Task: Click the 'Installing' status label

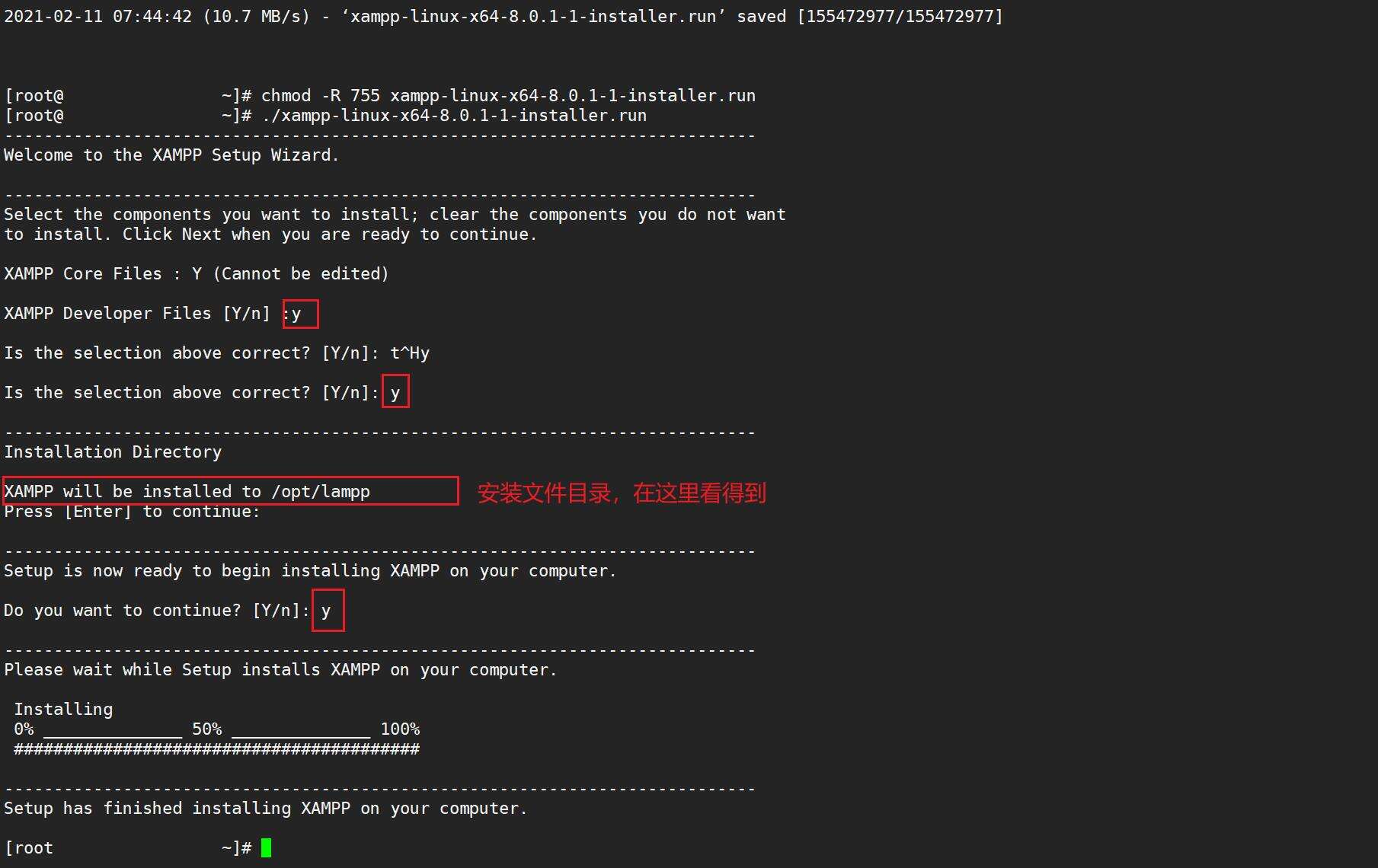Action: coord(63,710)
